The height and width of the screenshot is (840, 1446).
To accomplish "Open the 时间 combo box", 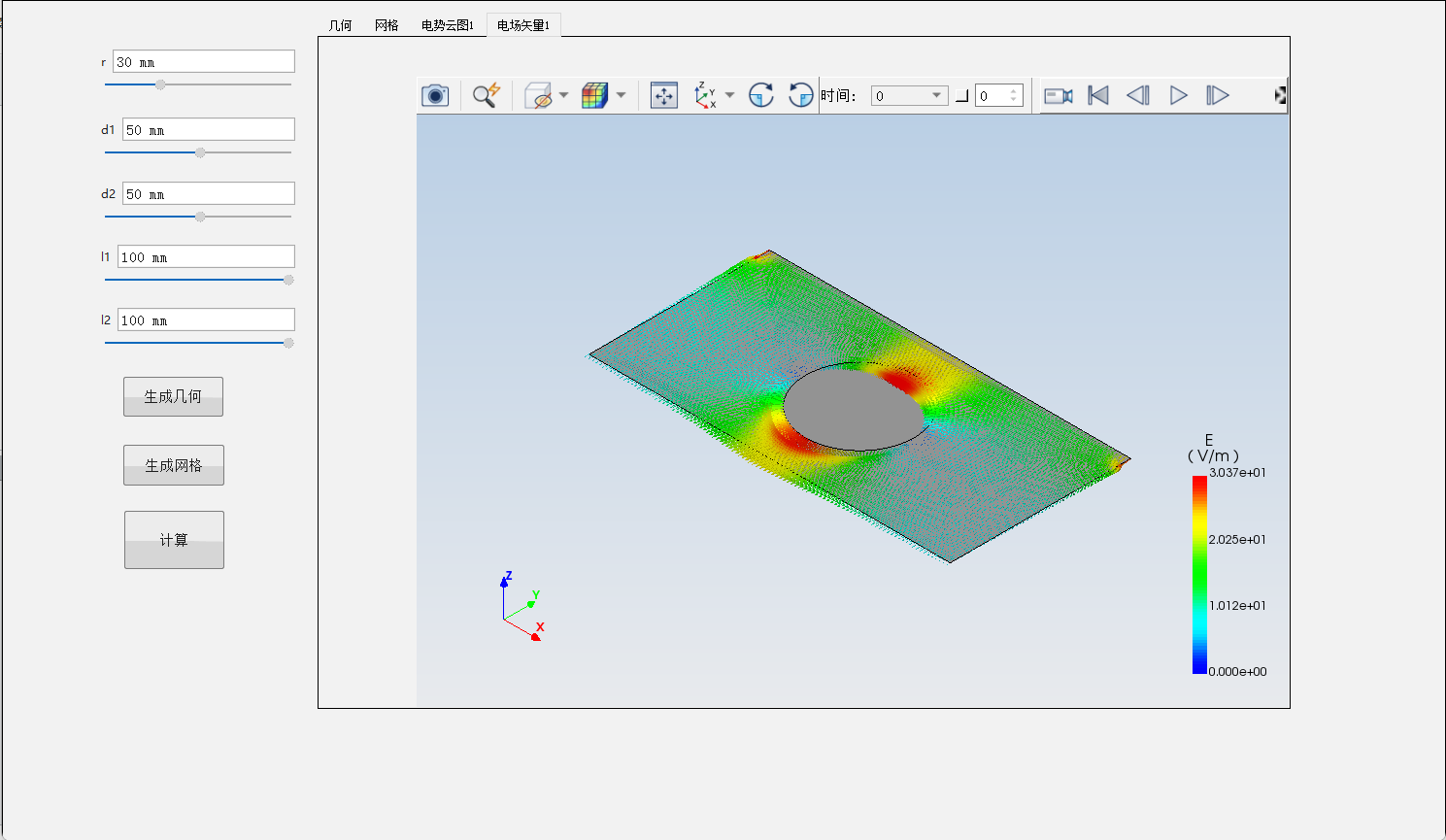I will (x=909, y=95).
